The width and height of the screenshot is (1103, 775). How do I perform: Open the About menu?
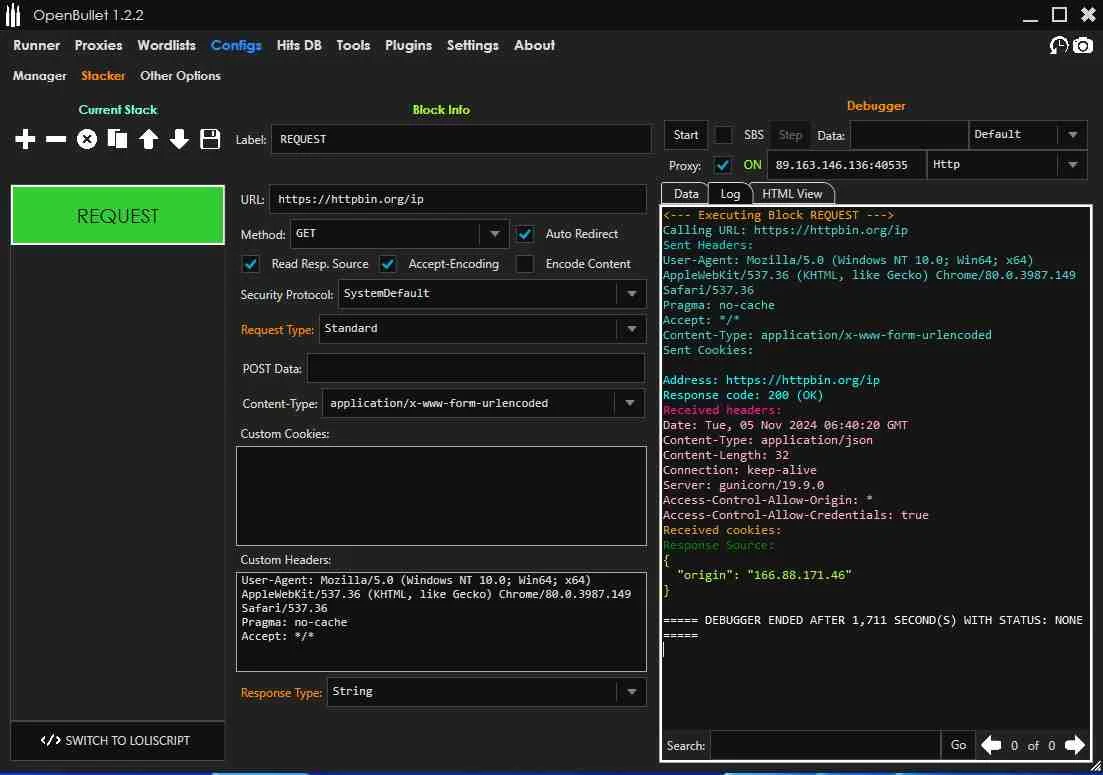(x=534, y=45)
